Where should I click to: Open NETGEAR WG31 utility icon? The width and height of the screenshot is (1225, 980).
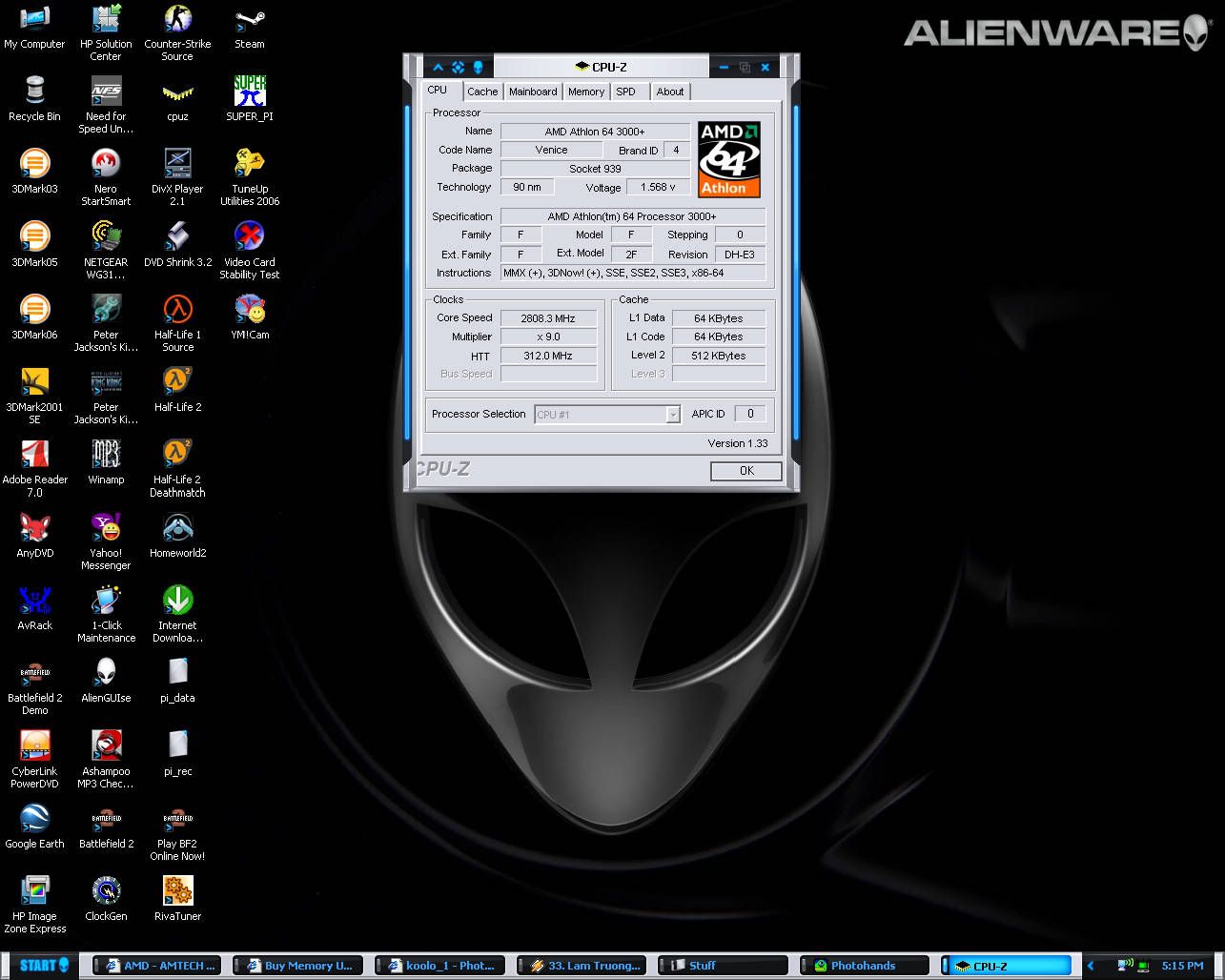pos(106,252)
